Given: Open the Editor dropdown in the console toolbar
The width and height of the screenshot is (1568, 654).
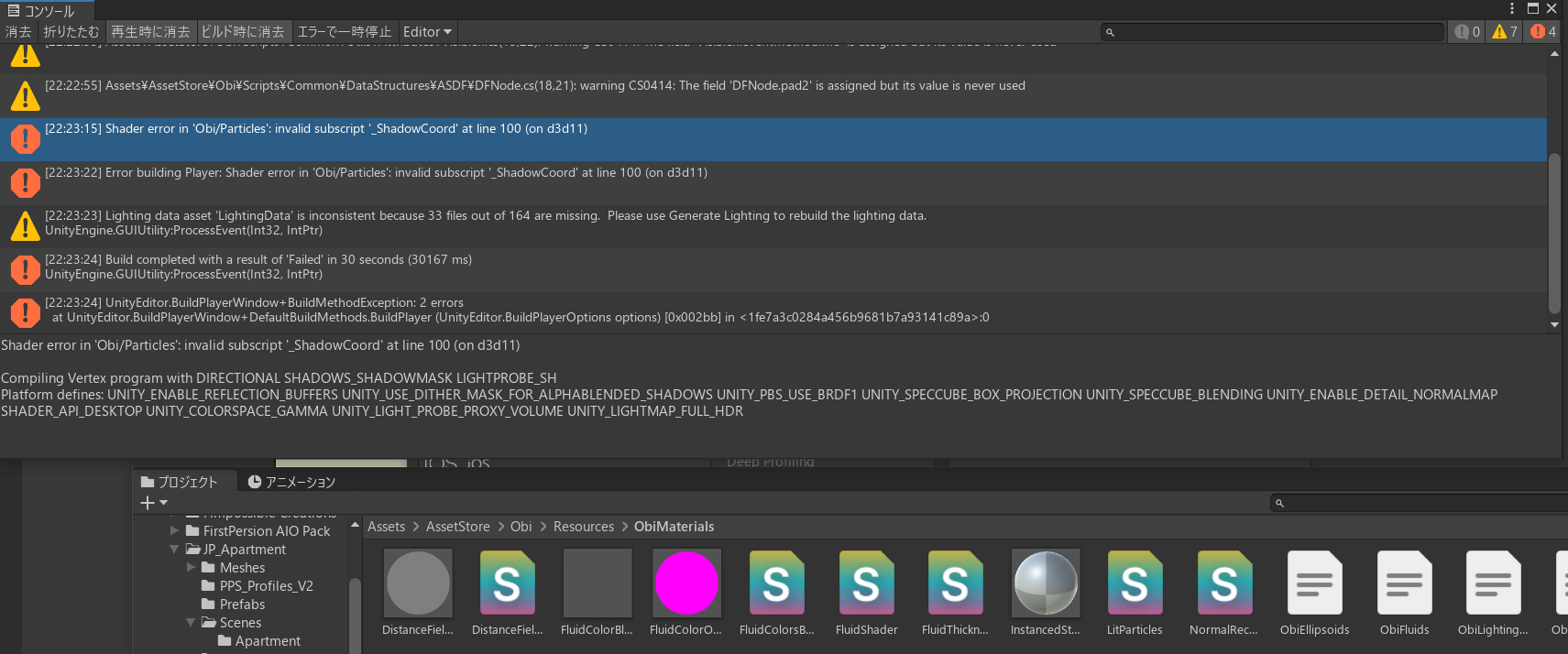Looking at the screenshot, I should coord(427,32).
